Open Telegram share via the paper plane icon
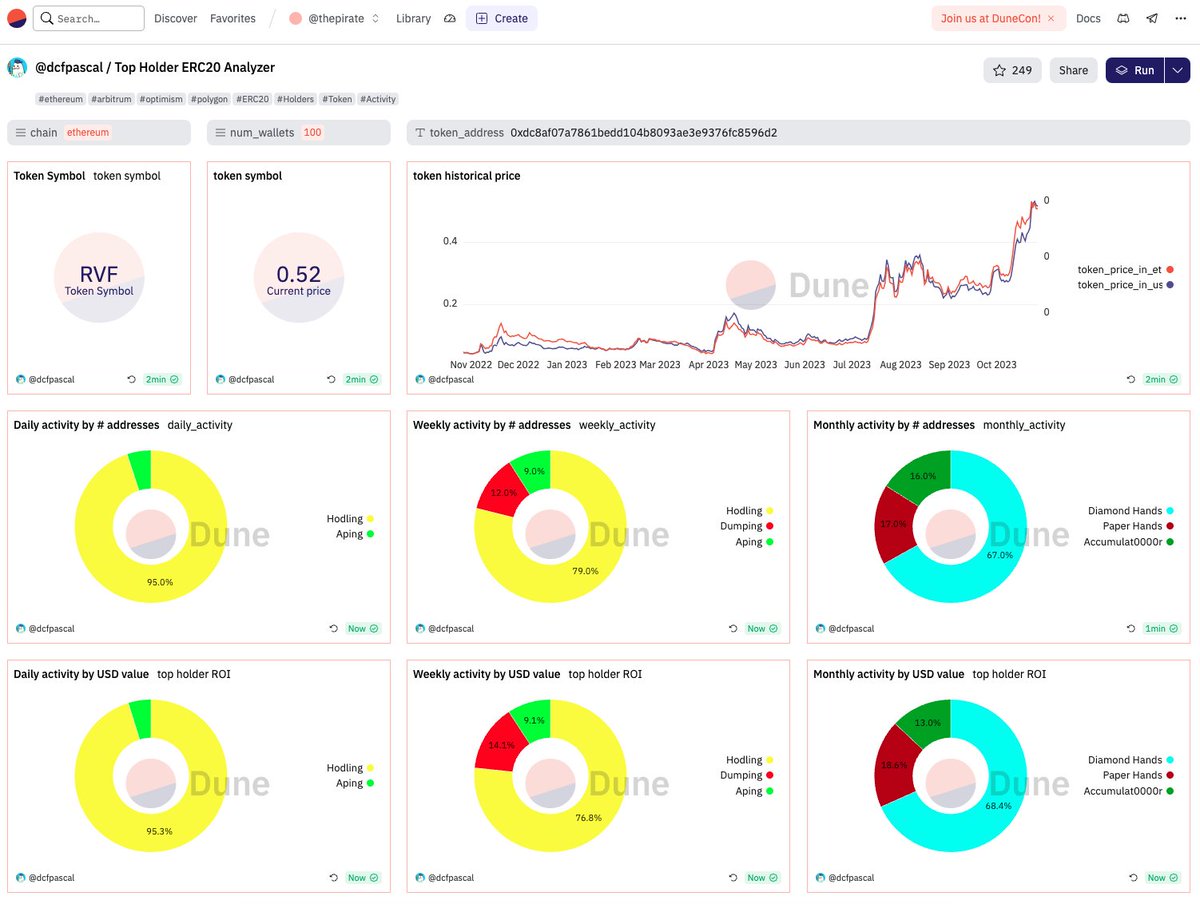The image size is (1200, 904). tap(1151, 18)
